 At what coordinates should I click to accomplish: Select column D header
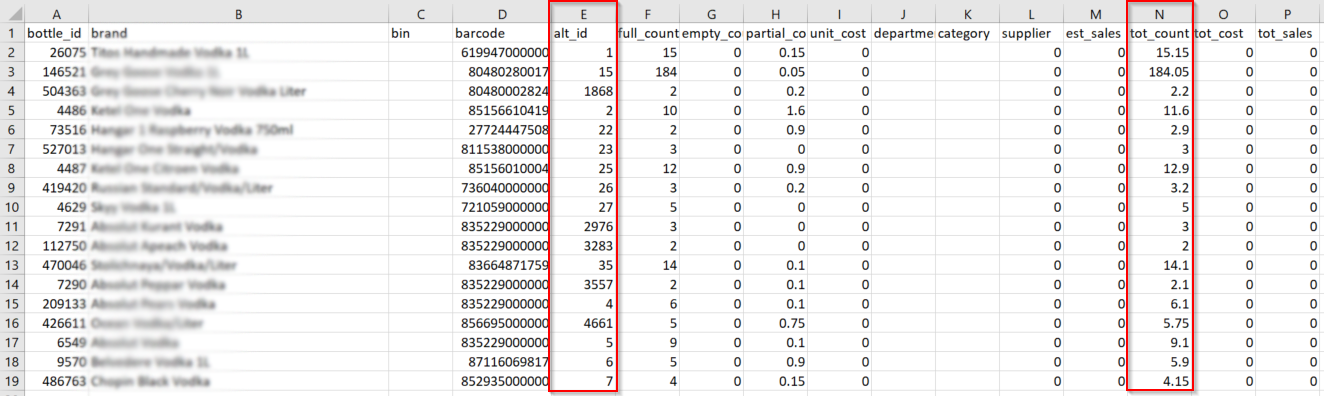(x=501, y=13)
